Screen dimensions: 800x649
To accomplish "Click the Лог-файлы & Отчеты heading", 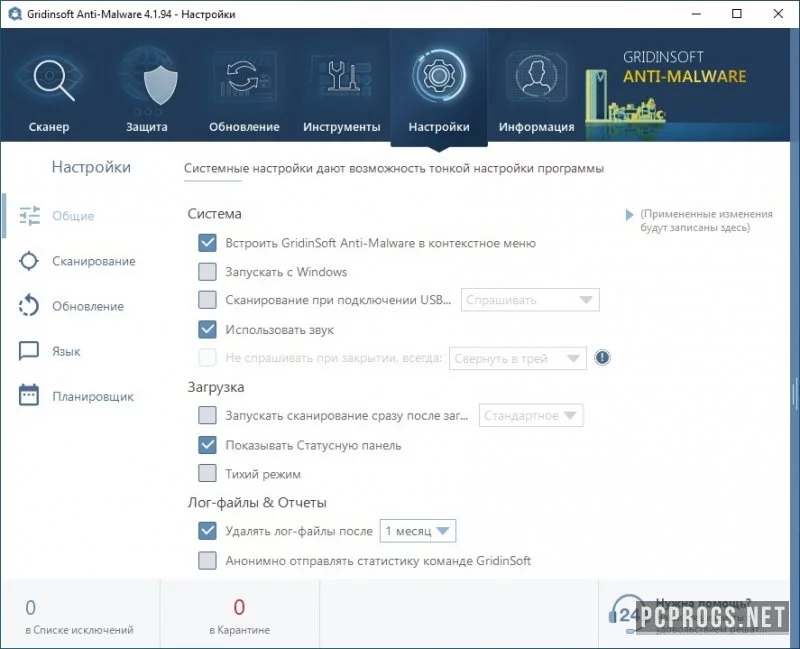I will click(x=257, y=503).
